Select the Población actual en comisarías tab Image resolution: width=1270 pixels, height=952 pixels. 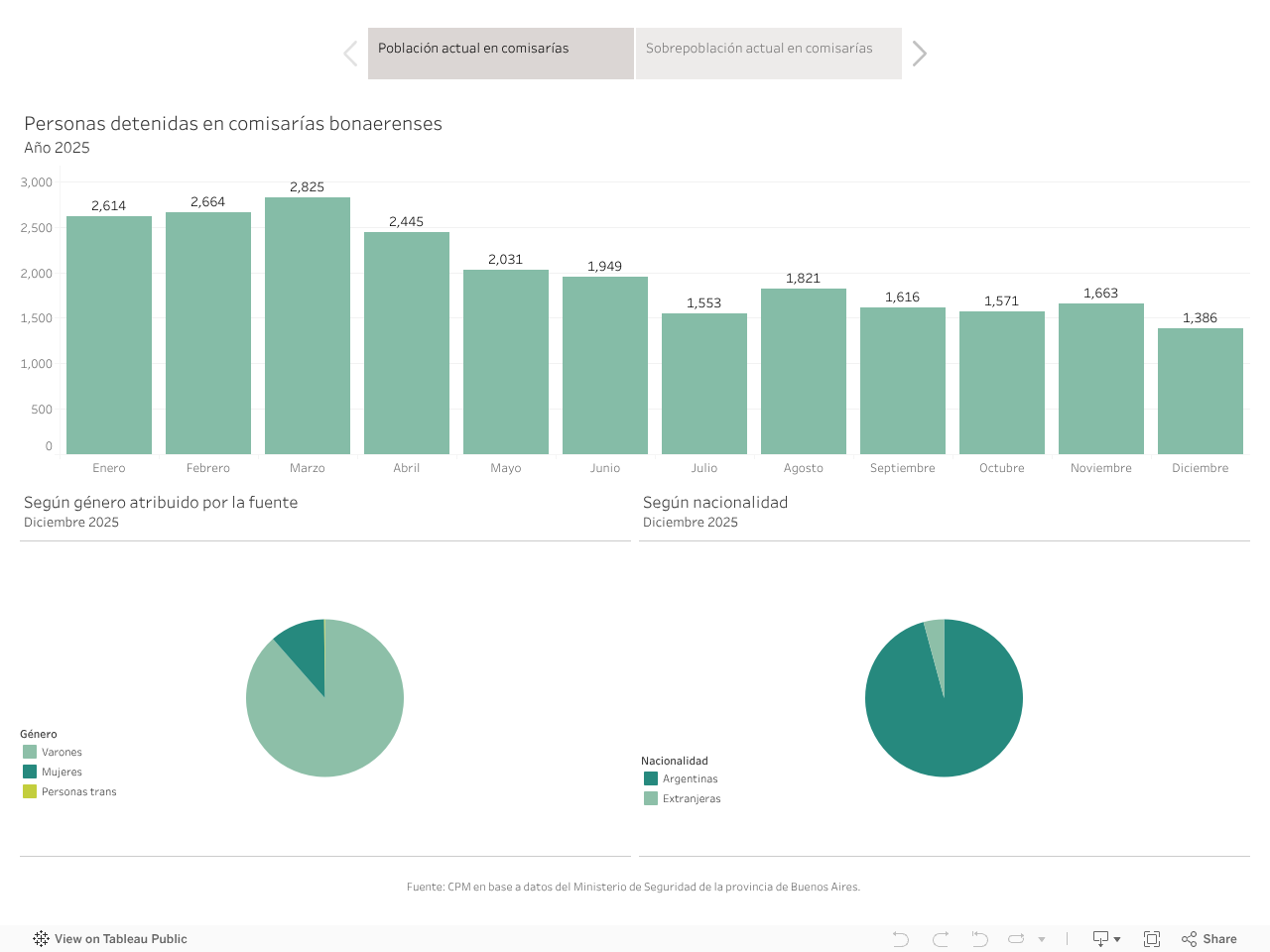tap(500, 54)
